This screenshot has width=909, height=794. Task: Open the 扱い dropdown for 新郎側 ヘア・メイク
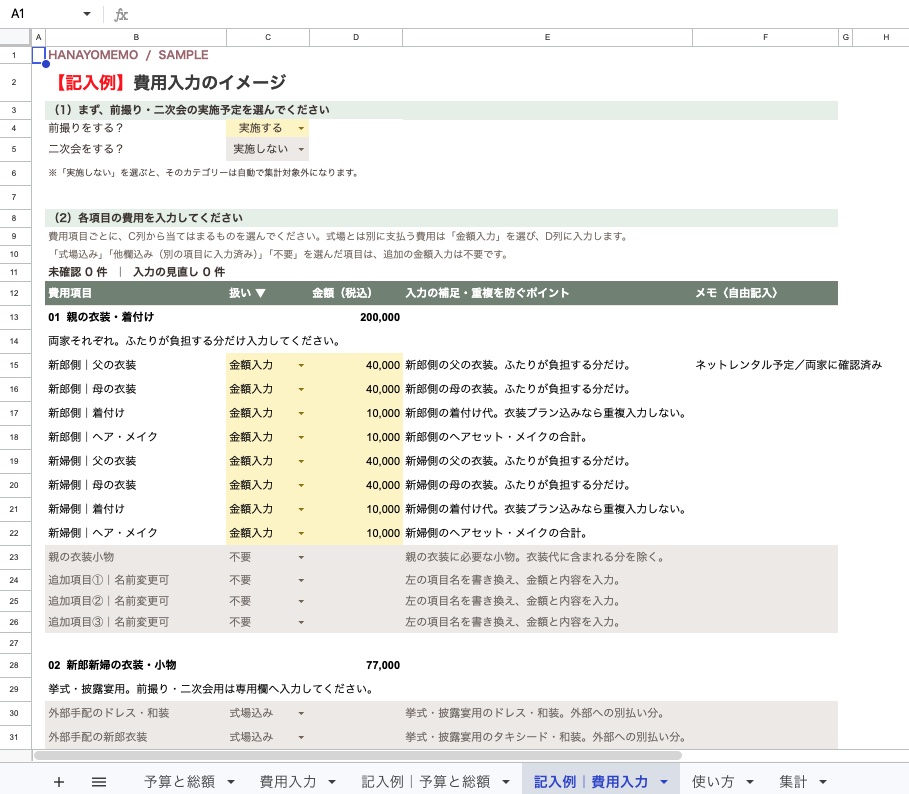(301, 437)
